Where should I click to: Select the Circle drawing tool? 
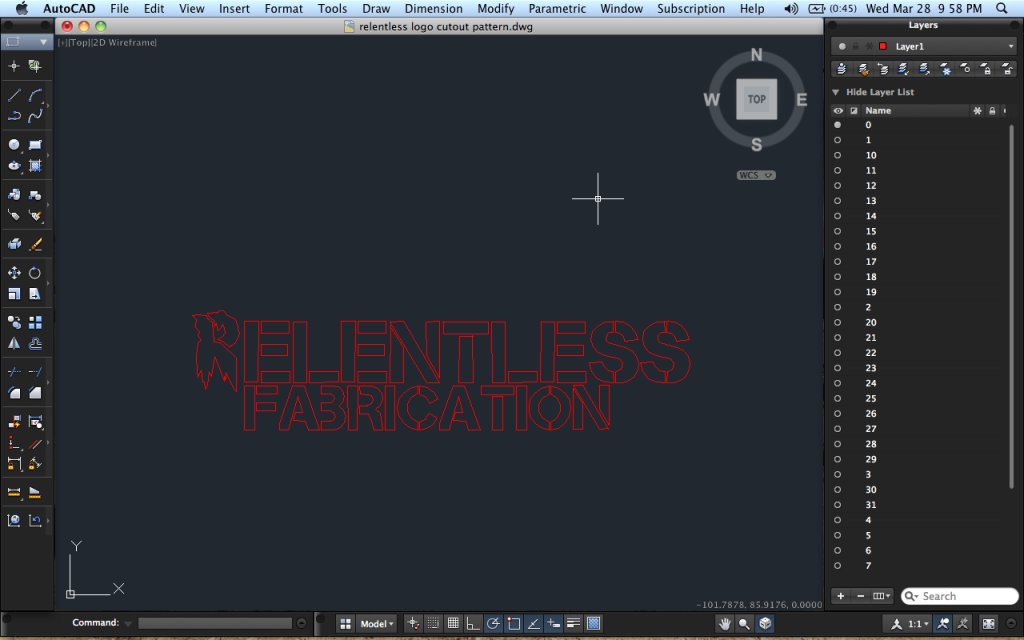pos(14,145)
